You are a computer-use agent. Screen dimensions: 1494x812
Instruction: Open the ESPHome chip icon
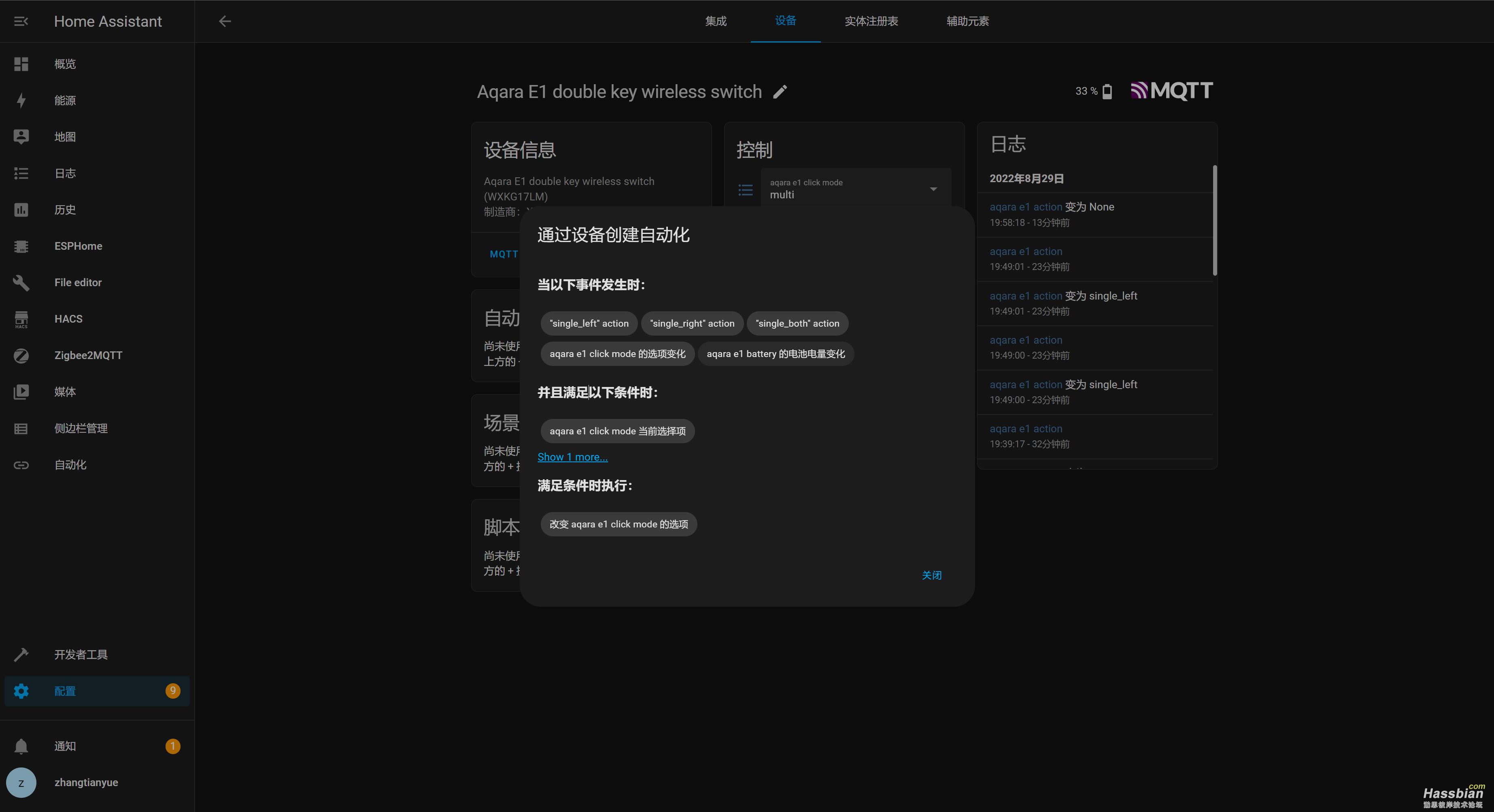[x=21, y=247]
